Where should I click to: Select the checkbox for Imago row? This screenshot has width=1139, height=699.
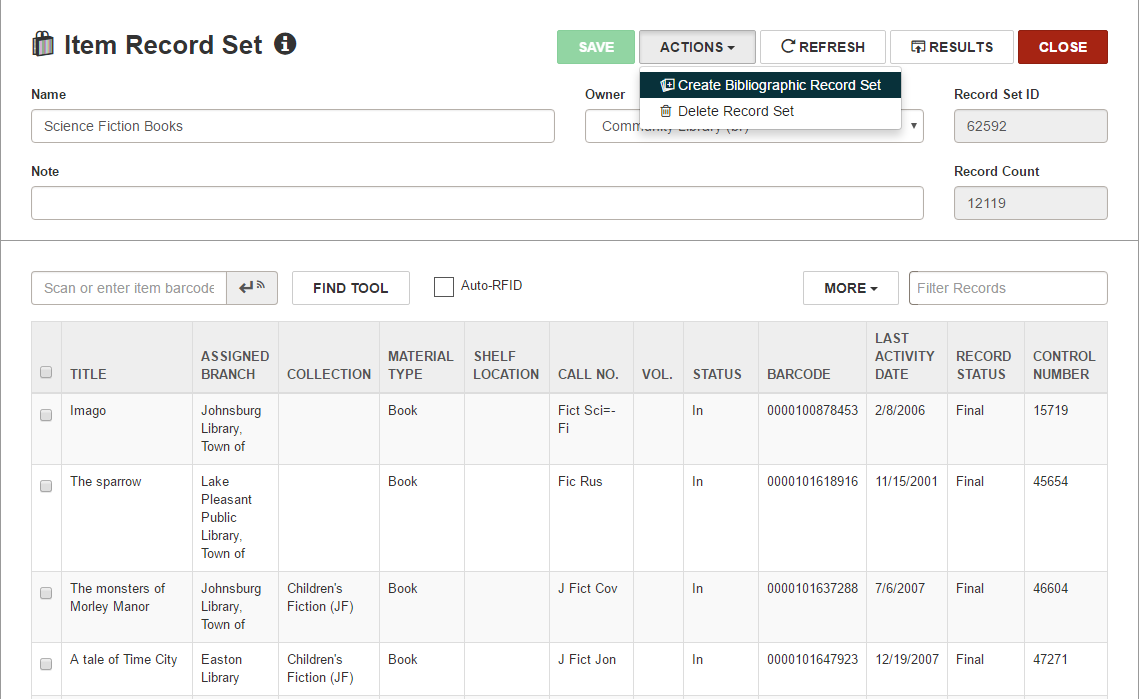(46, 415)
